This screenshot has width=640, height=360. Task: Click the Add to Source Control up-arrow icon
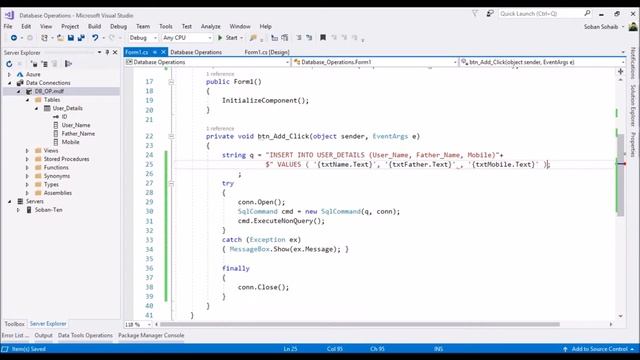[565, 349]
